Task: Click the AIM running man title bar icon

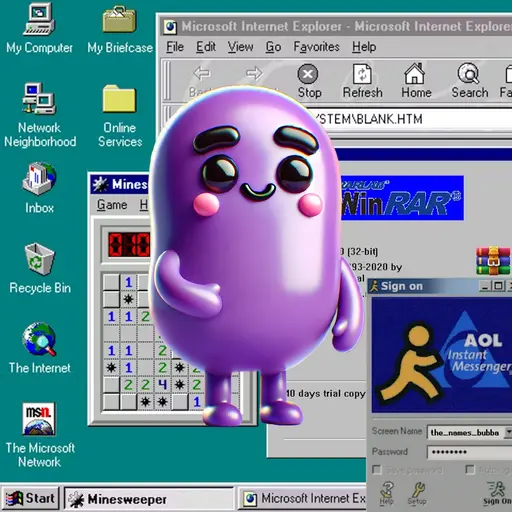Action: pos(374,286)
